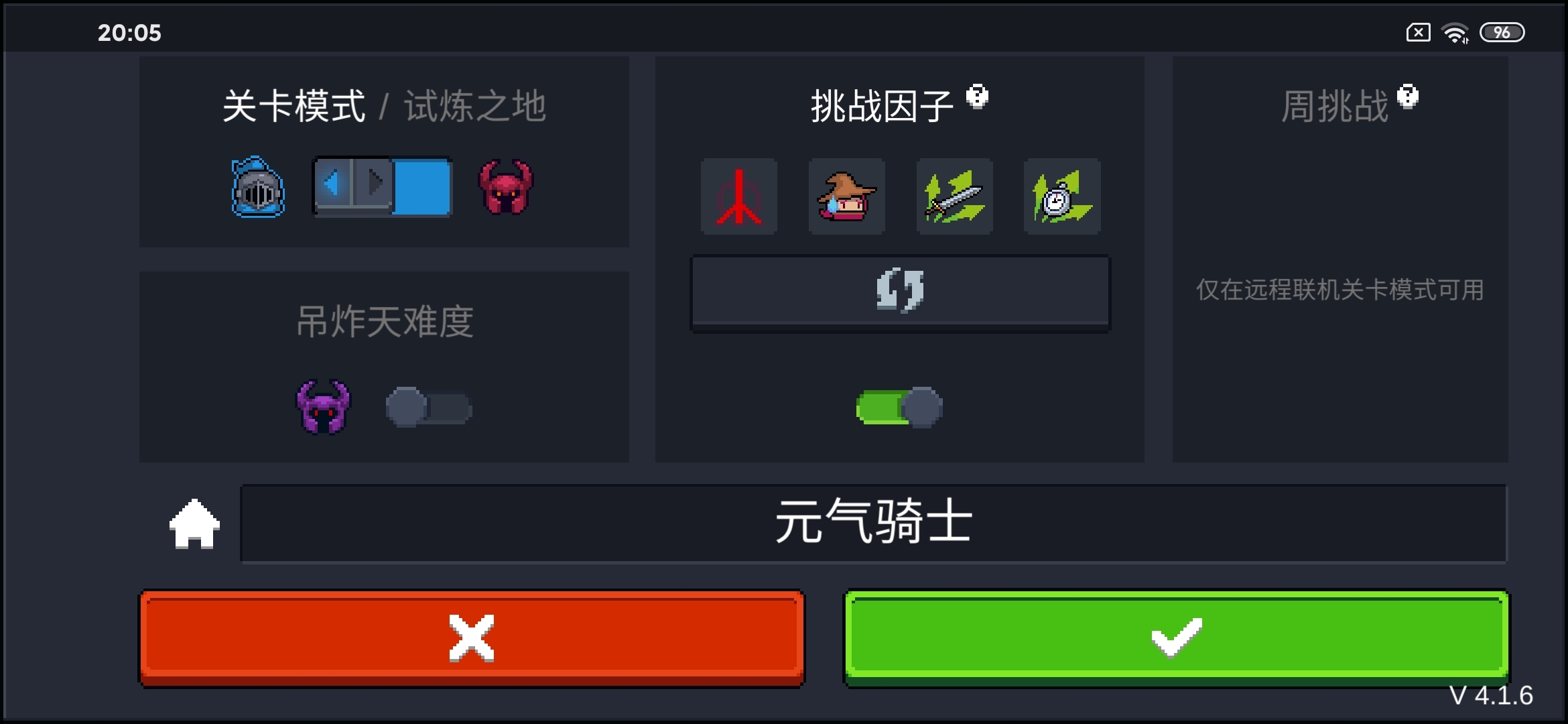This screenshot has width=1568, height=724.
Task: Switch to 试炼之地 mode tab
Action: [x=475, y=106]
